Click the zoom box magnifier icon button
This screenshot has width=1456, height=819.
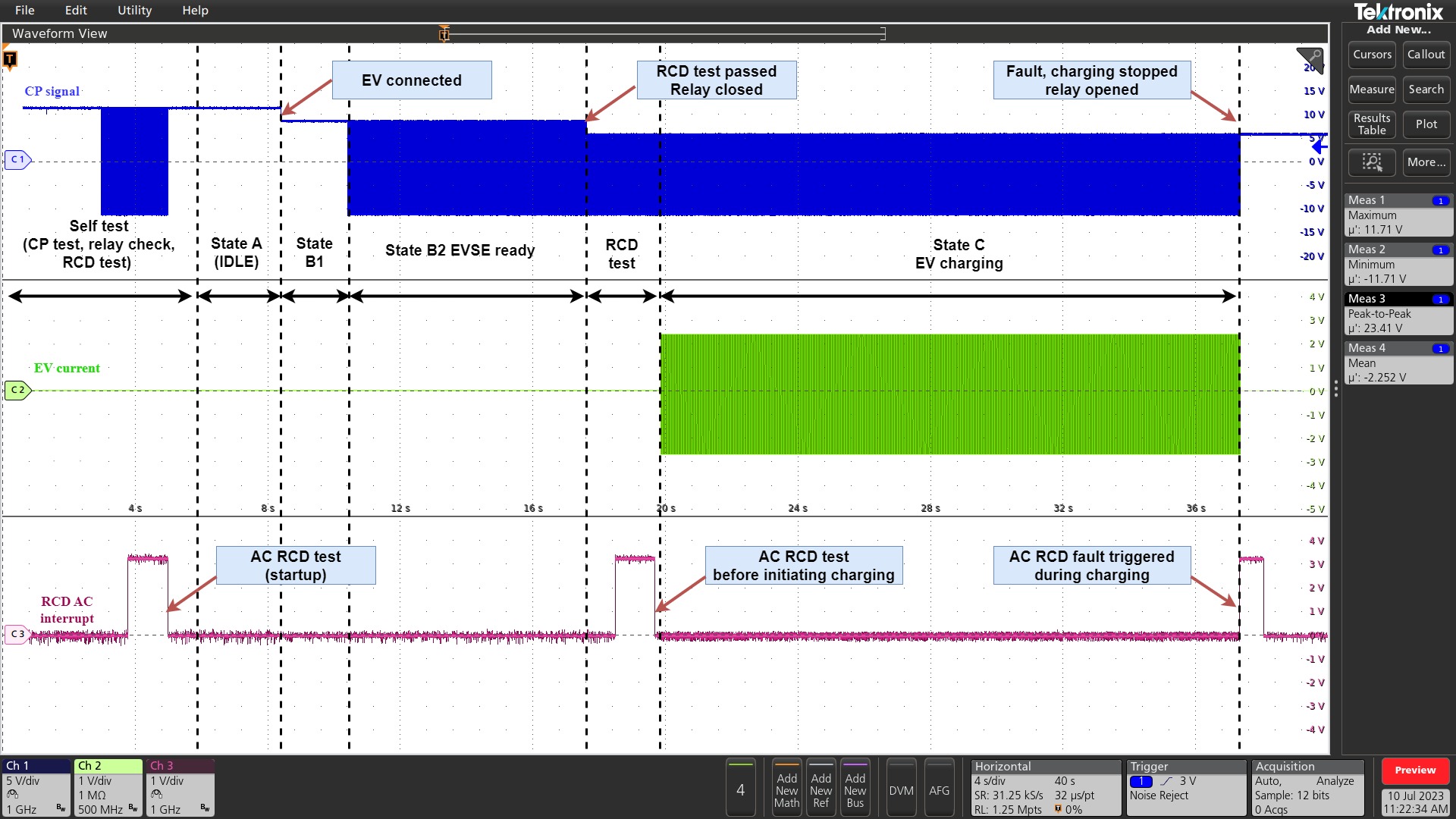coord(1372,162)
